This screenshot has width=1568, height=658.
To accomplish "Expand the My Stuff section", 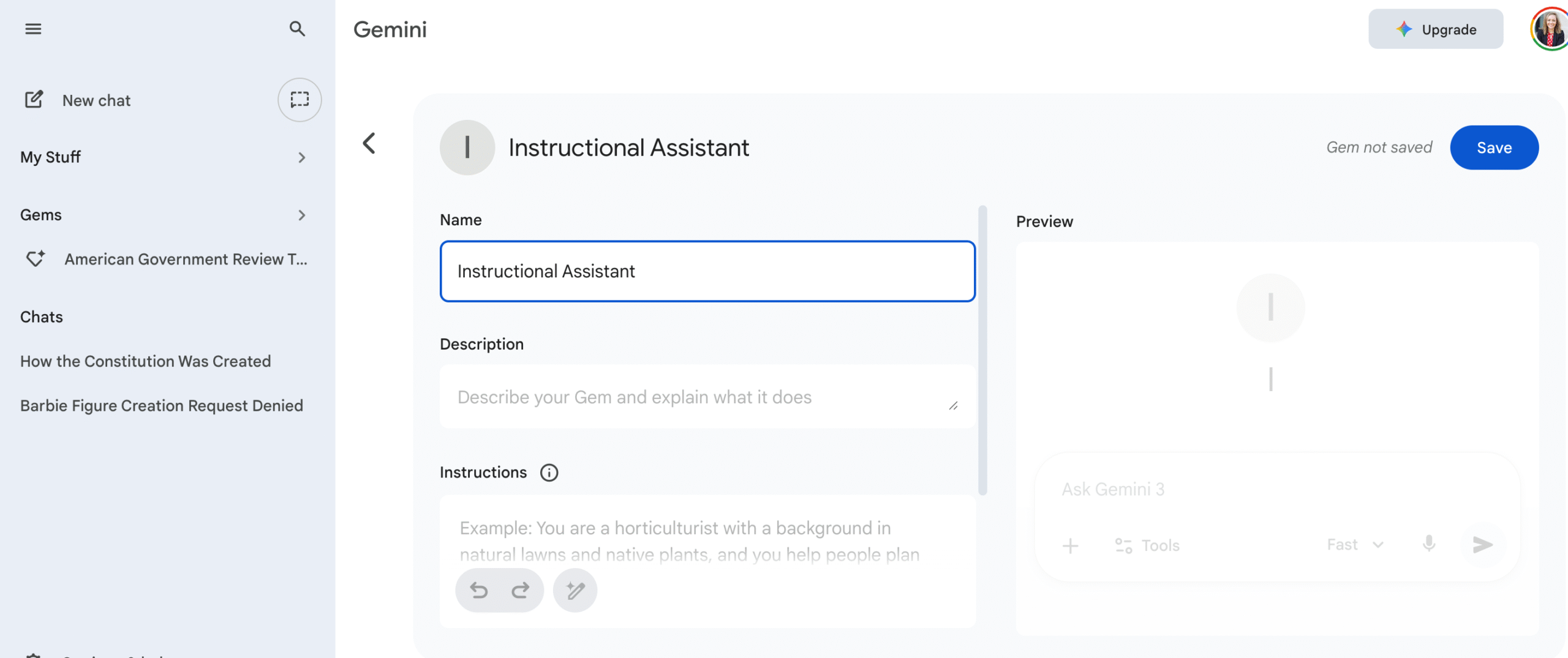I will (x=301, y=157).
